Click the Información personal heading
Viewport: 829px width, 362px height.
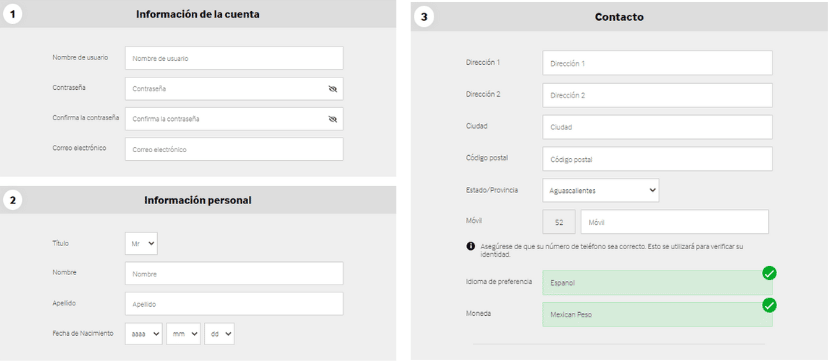click(198, 200)
